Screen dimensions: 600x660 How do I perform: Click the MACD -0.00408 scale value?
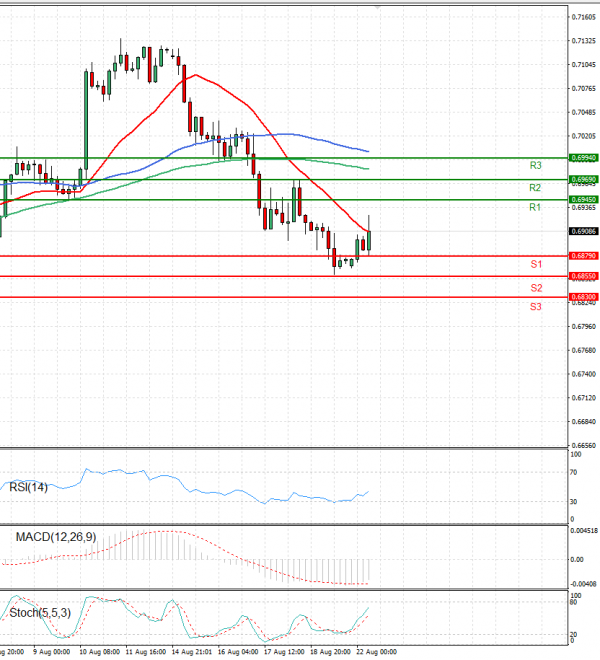click(x=584, y=584)
